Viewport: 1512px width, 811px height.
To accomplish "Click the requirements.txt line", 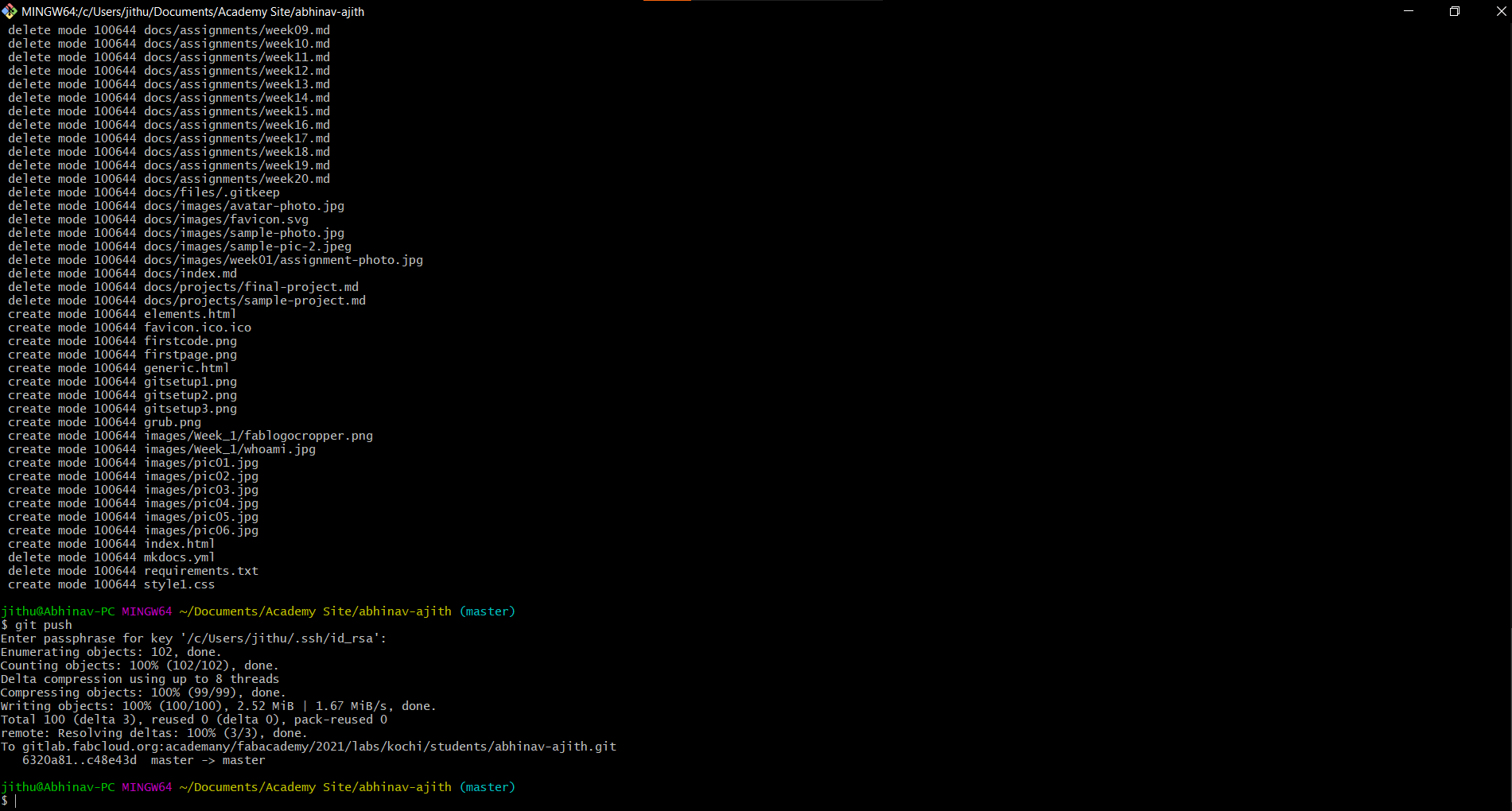I will pyautogui.click(x=133, y=571).
